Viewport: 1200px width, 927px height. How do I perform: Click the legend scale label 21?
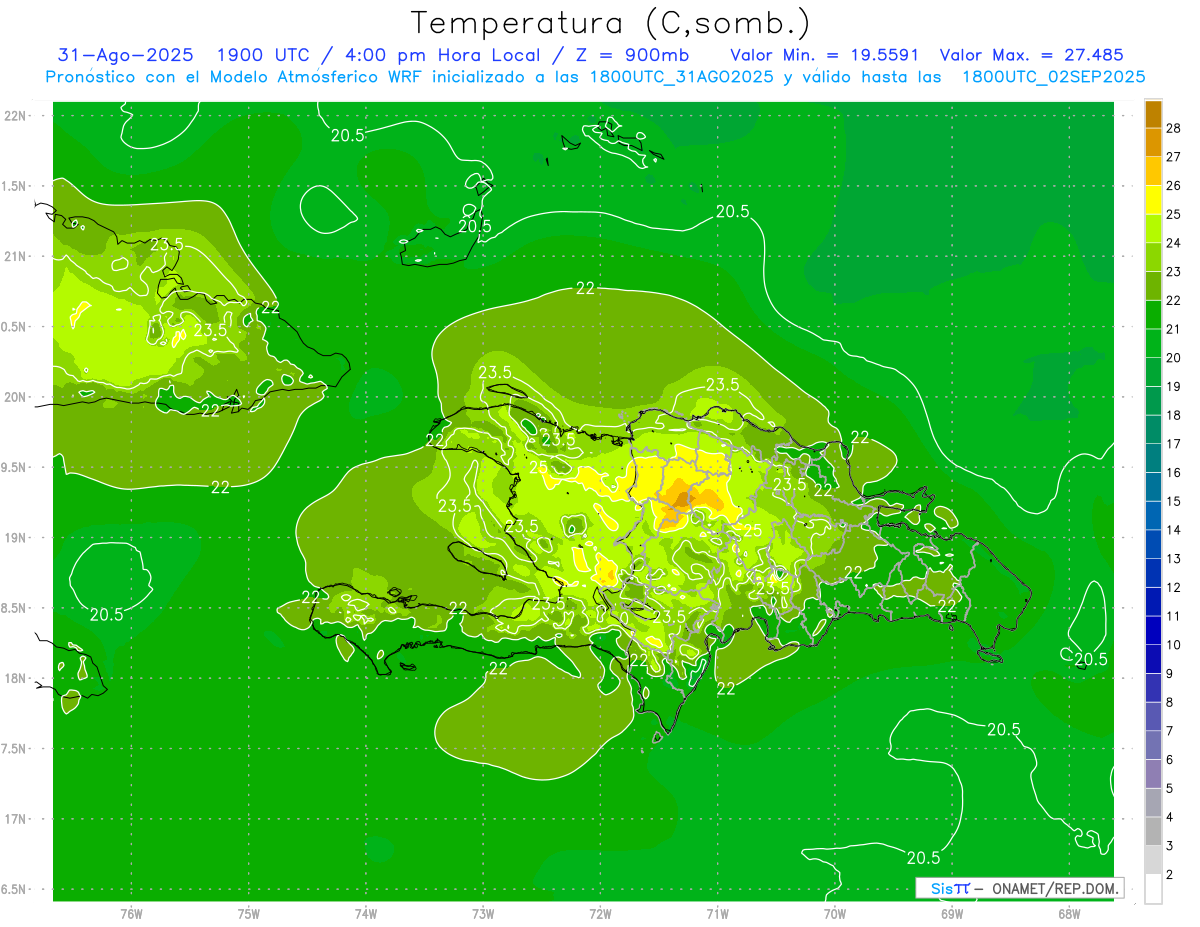point(1174,329)
